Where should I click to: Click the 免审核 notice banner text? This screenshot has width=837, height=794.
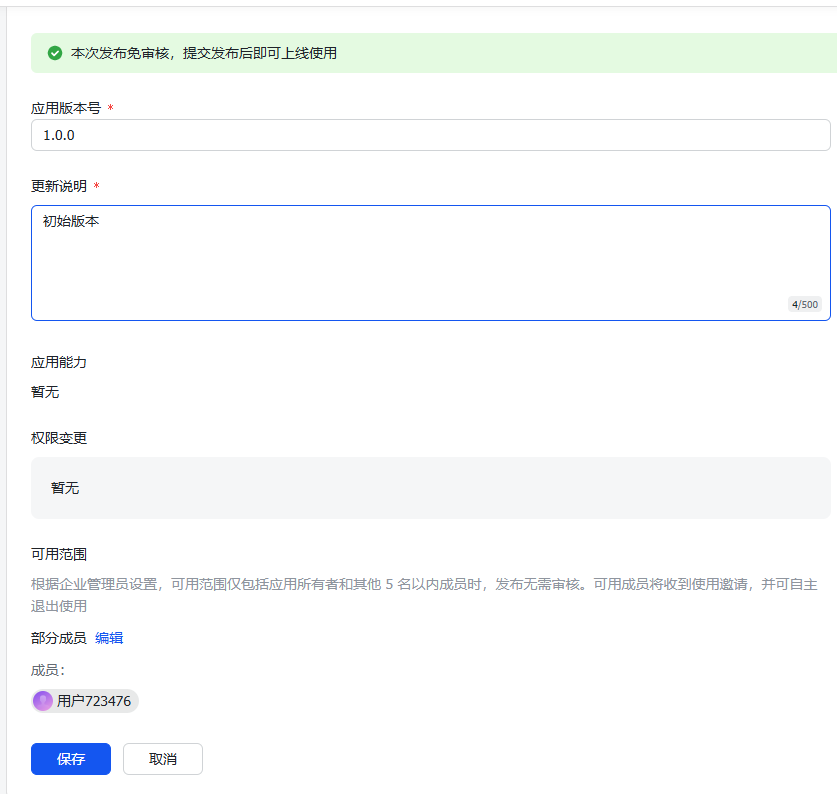click(x=204, y=53)
